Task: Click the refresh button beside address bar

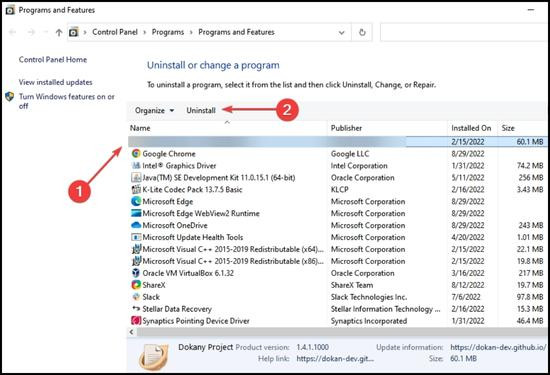Action: (362, 32)
